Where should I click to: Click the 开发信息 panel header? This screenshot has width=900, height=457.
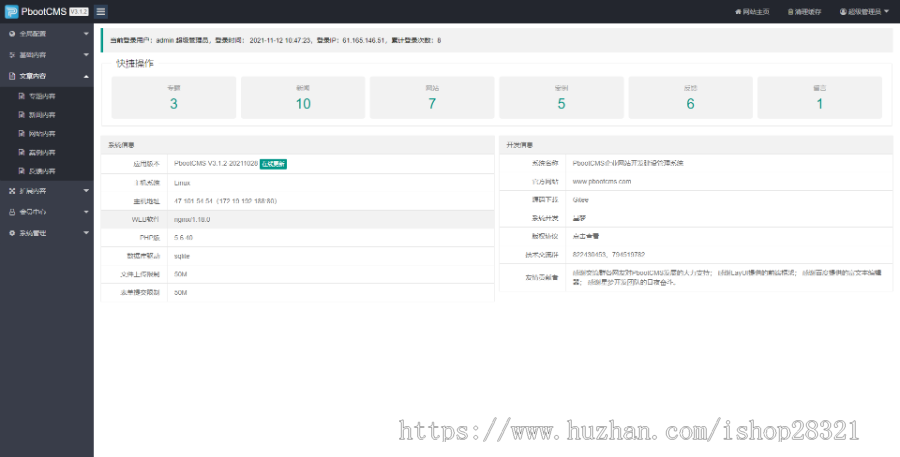tap(696, 145)
